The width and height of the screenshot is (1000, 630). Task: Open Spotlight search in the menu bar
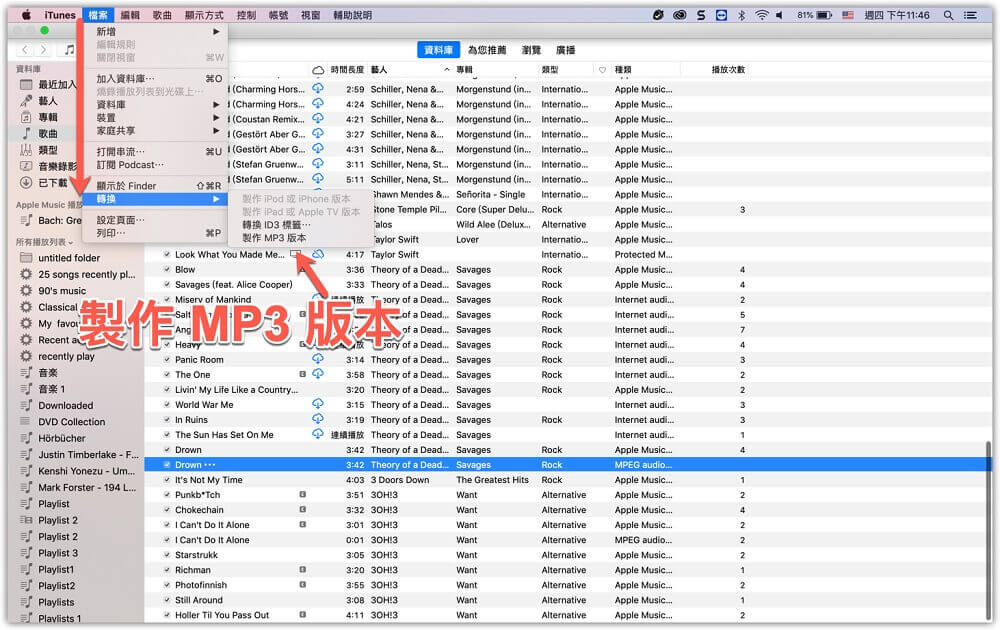[948, 15]
